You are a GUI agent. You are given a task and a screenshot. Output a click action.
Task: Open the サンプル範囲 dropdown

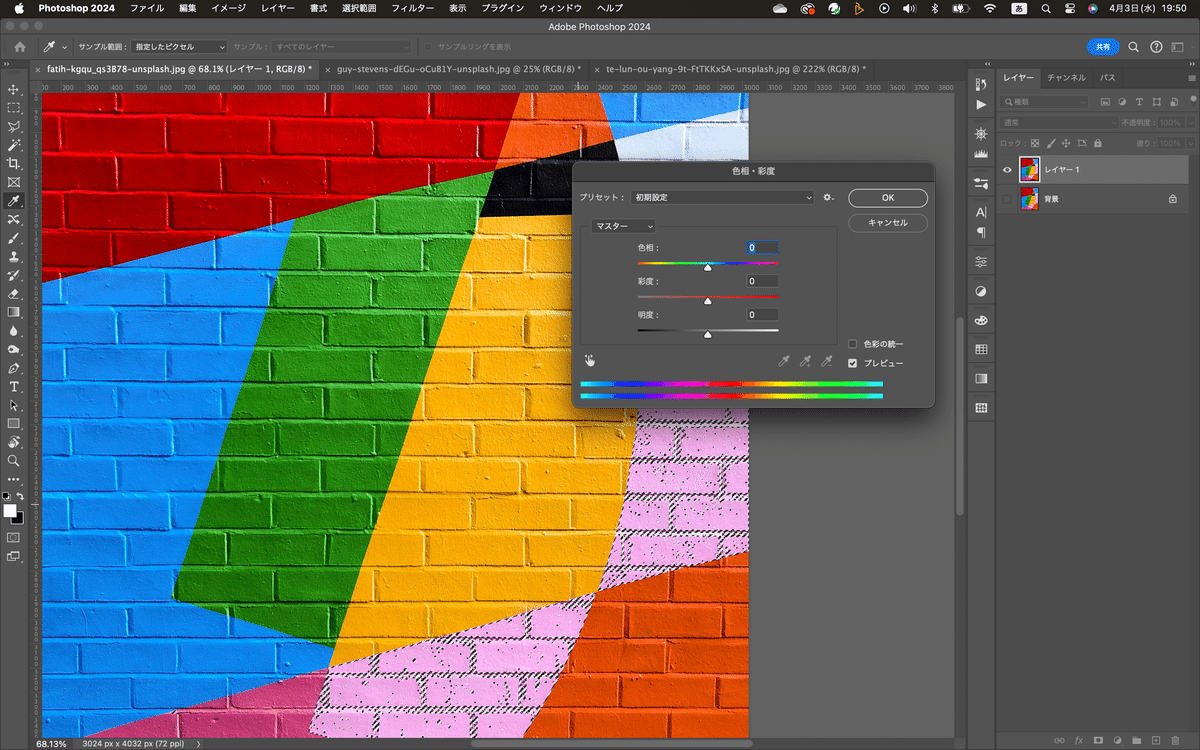(180, 47)
